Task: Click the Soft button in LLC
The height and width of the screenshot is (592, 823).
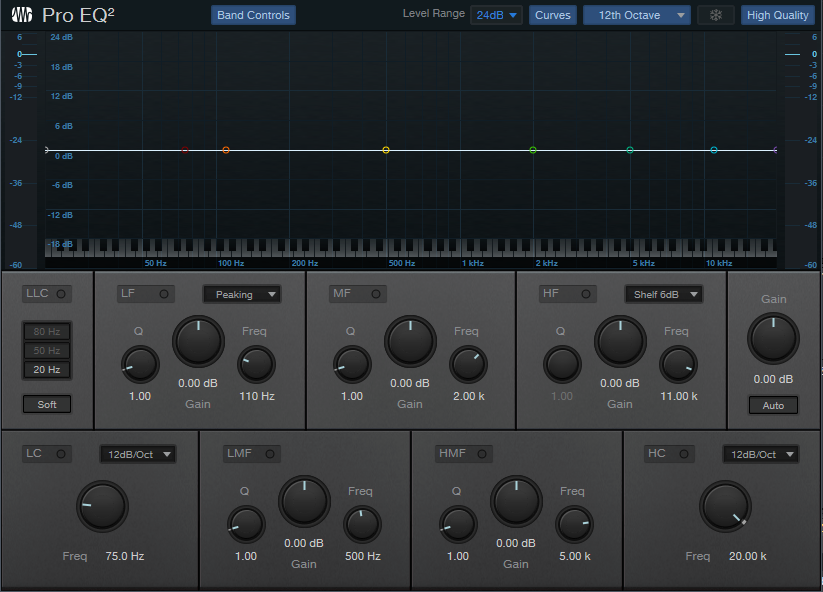Action: [47, 405]
